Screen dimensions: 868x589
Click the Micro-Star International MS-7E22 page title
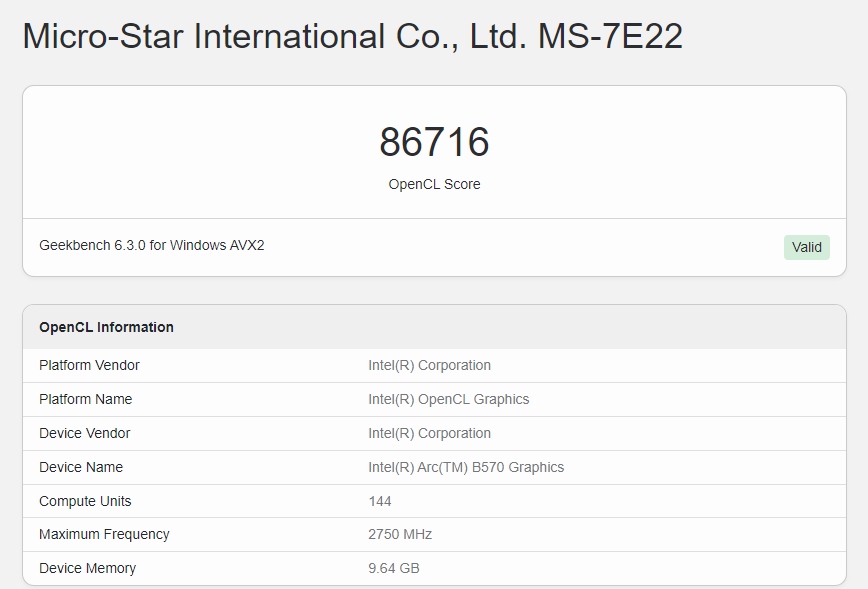pos(352,37)
